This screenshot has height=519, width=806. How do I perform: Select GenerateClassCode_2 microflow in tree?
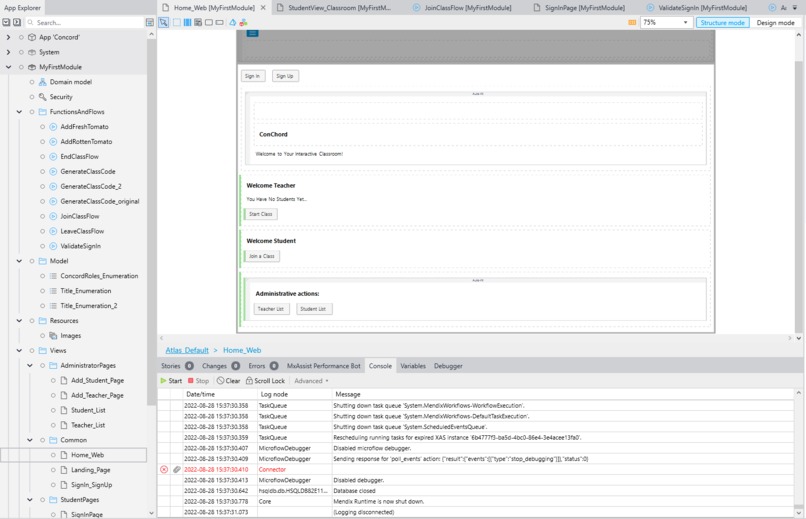pos(91,187)
